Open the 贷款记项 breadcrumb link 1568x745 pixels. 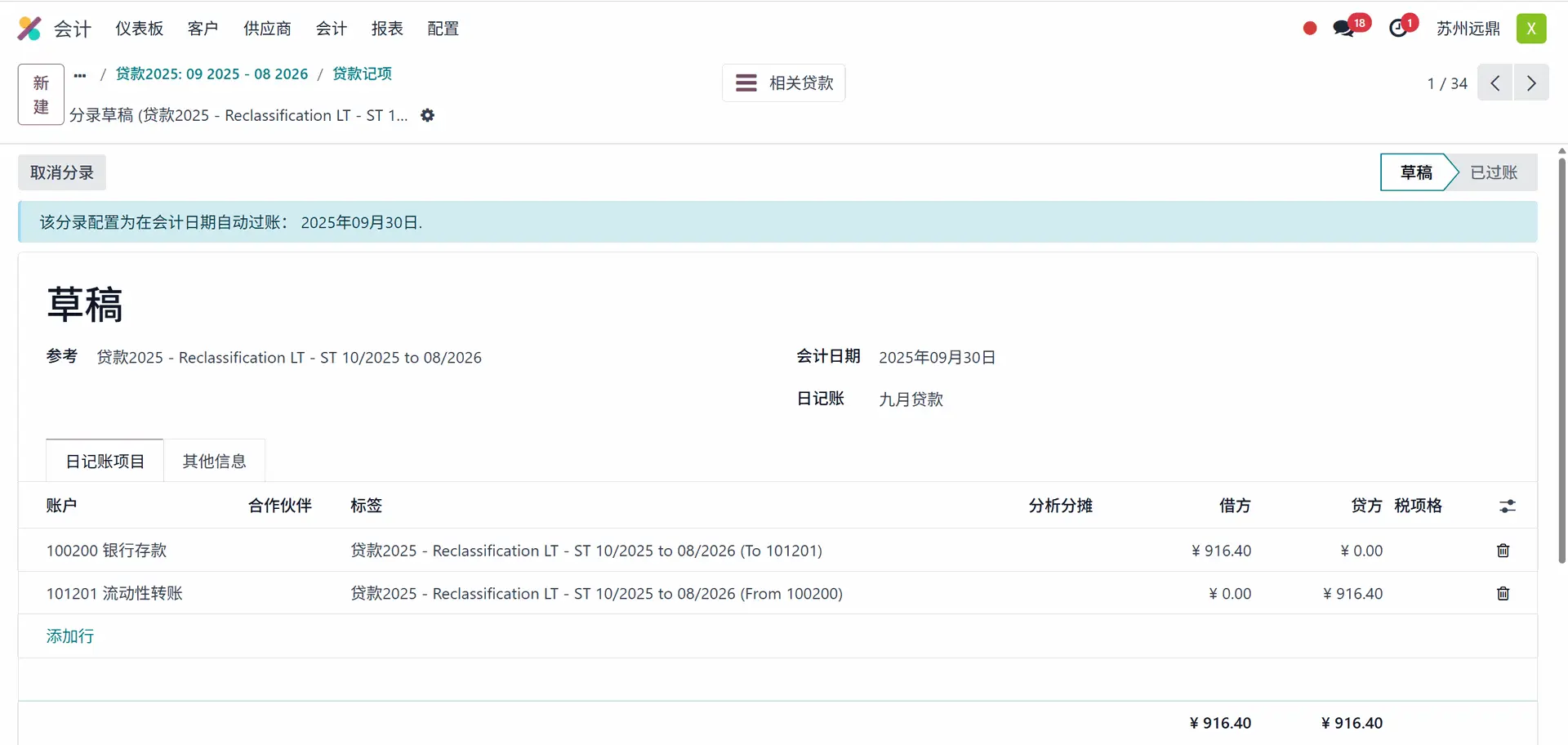[362, 74]
